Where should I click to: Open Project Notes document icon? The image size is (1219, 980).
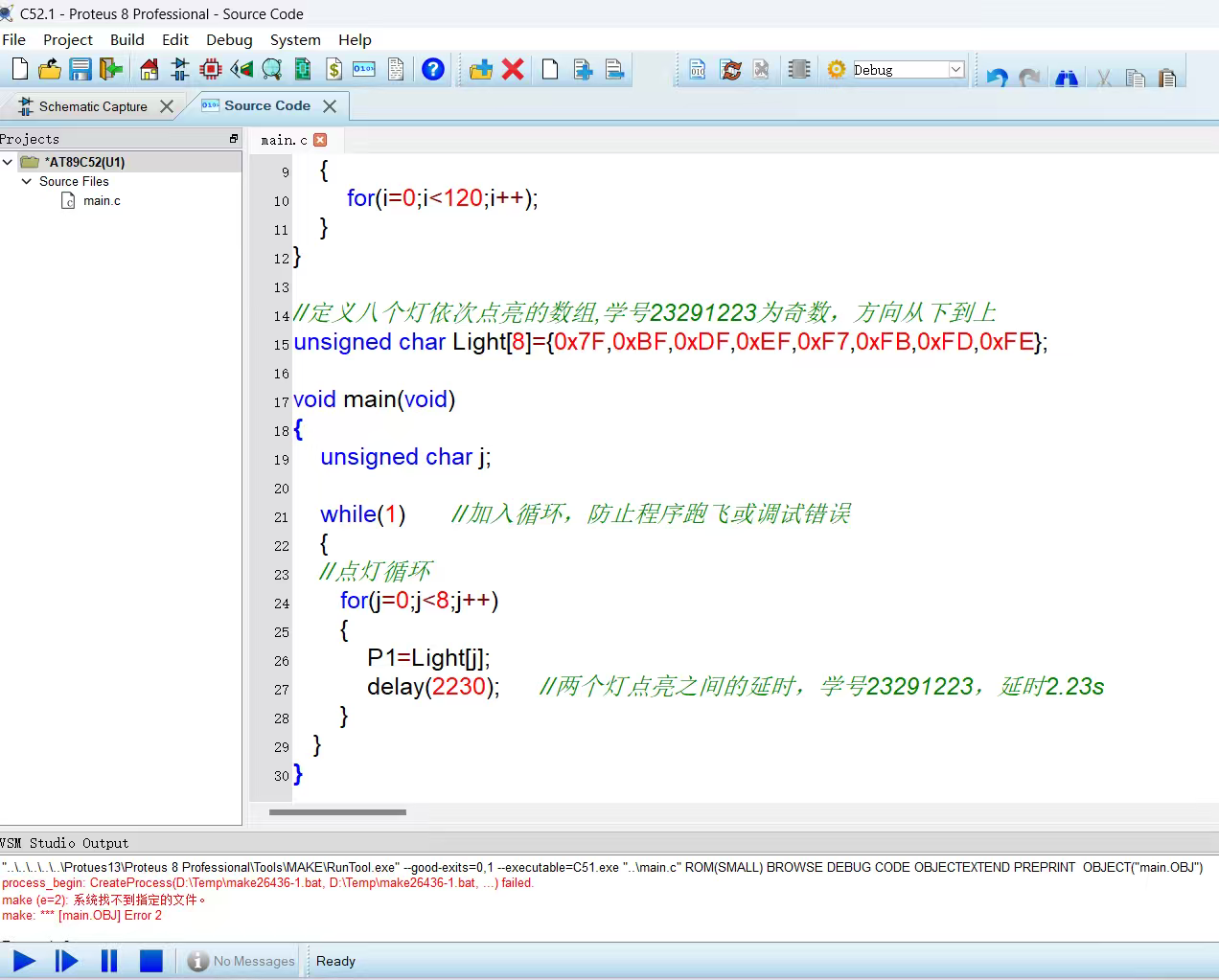tap(396, 69)
